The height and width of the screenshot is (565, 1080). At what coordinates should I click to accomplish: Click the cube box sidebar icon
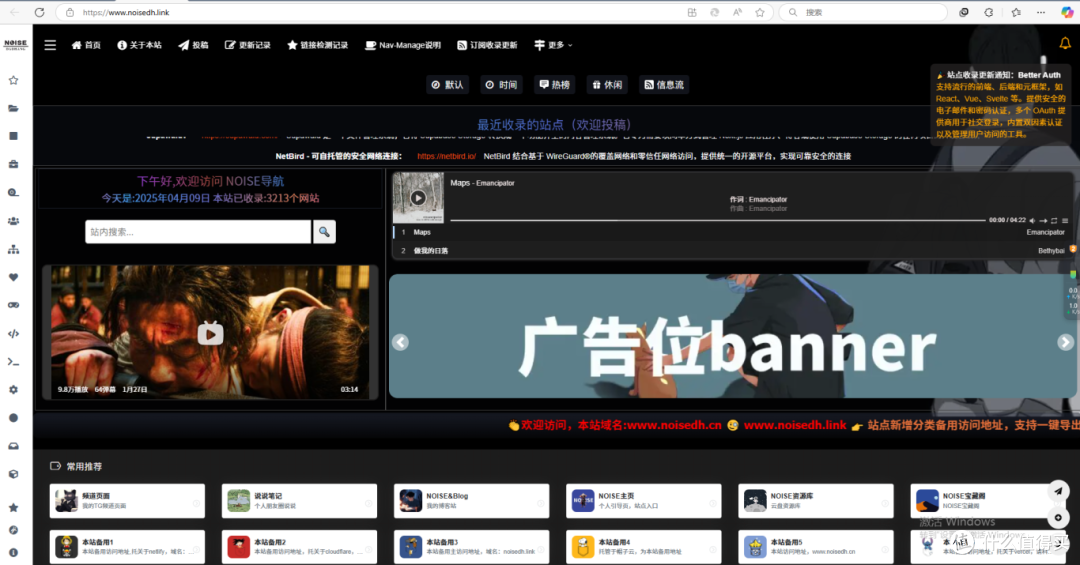point(13,474)
